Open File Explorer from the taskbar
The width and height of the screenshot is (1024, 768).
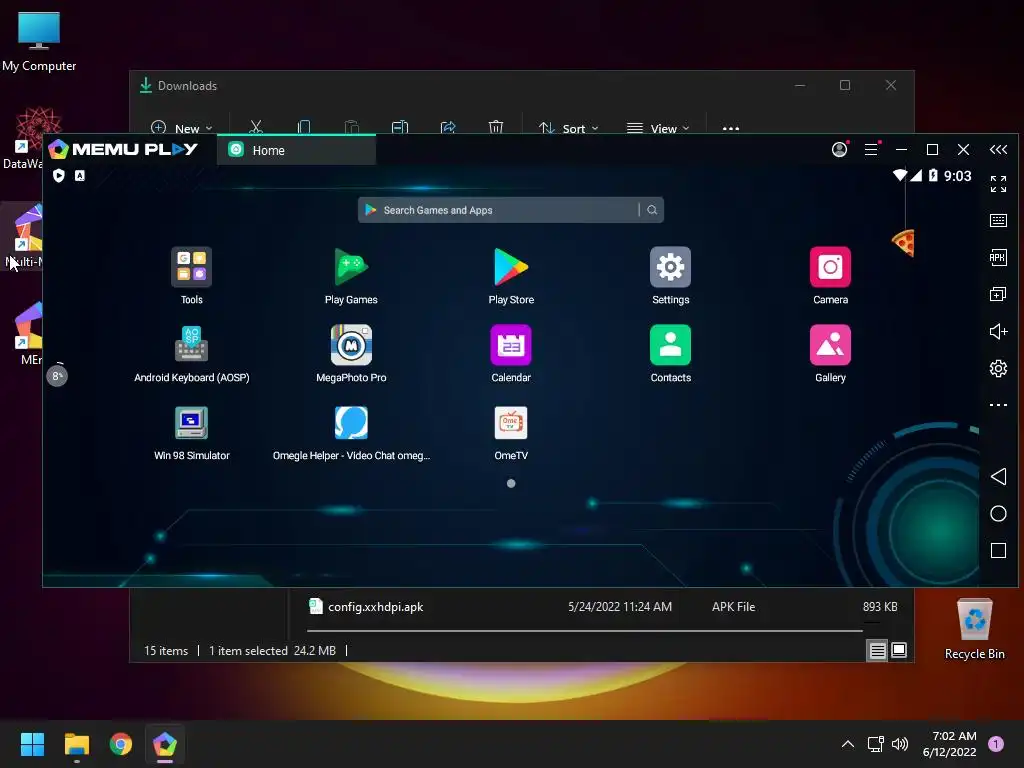[x=76, y=744]
